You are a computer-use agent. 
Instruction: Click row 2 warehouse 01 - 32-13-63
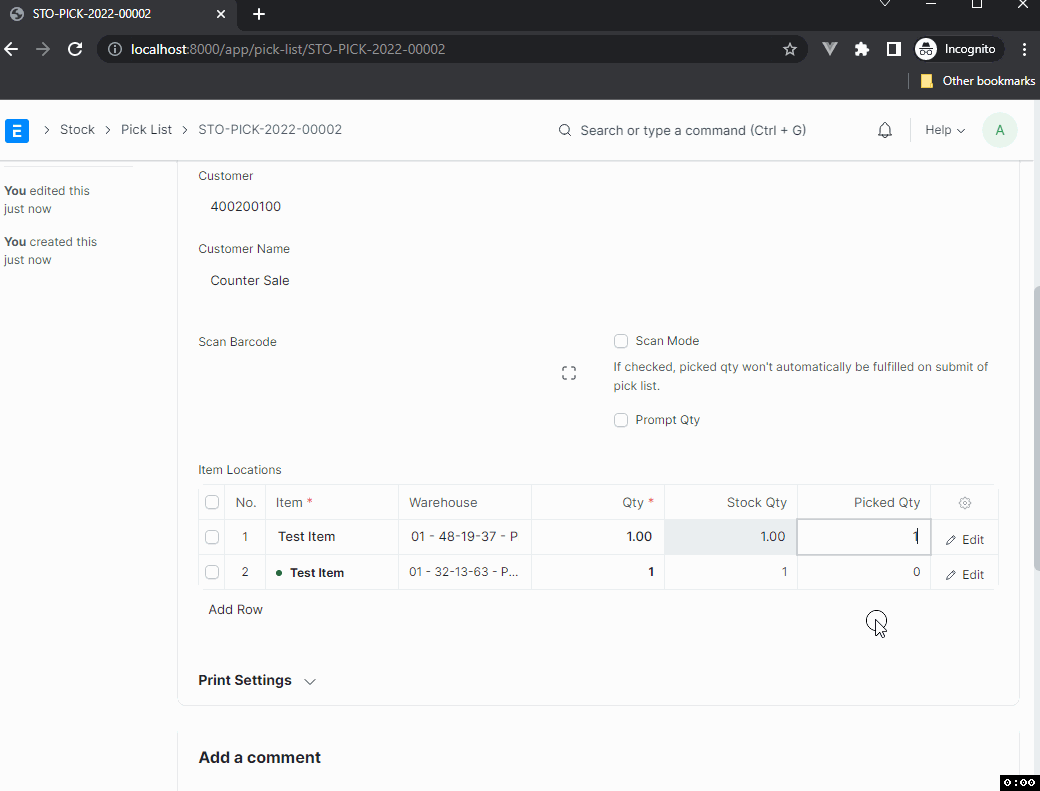coord(464,572)
